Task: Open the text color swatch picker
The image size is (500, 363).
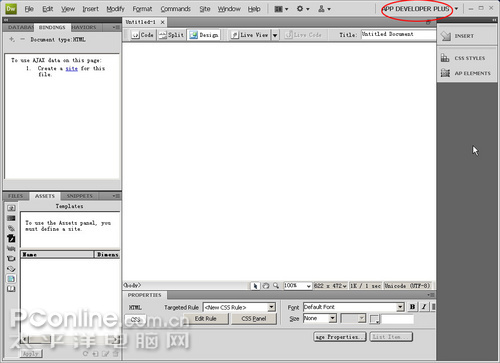Action: pyautogui.click(x=374, y=319)
